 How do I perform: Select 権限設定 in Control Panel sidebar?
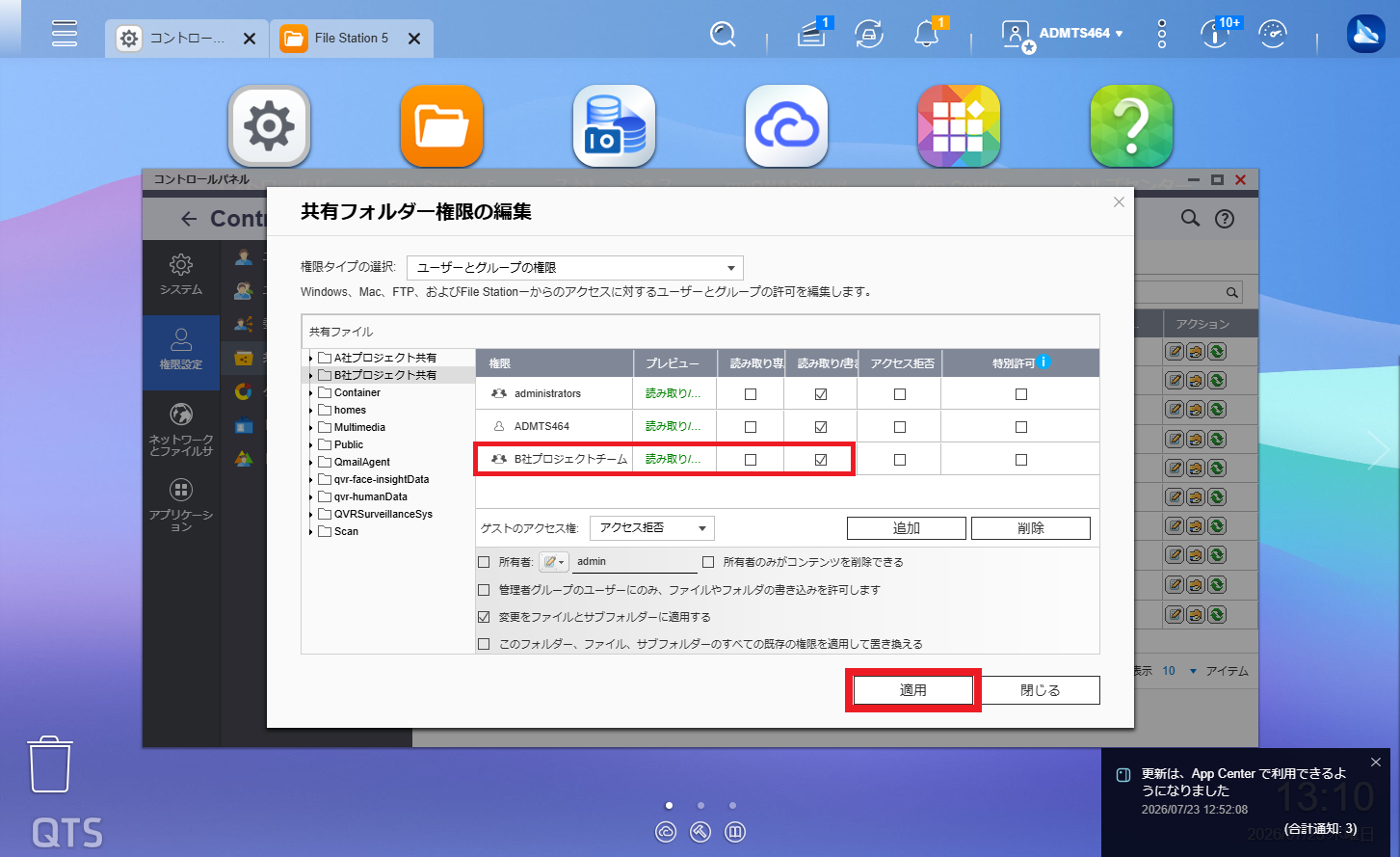(x=181, y=351)
